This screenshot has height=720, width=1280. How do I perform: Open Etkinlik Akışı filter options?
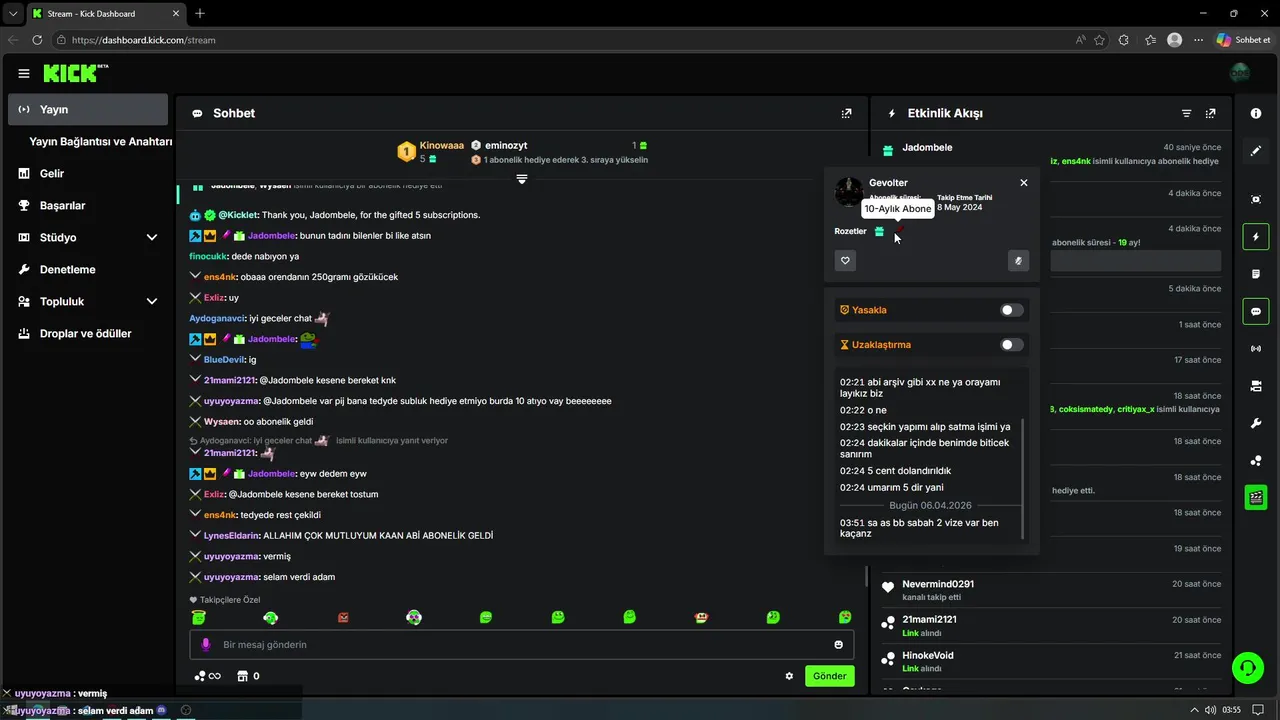1186,113
